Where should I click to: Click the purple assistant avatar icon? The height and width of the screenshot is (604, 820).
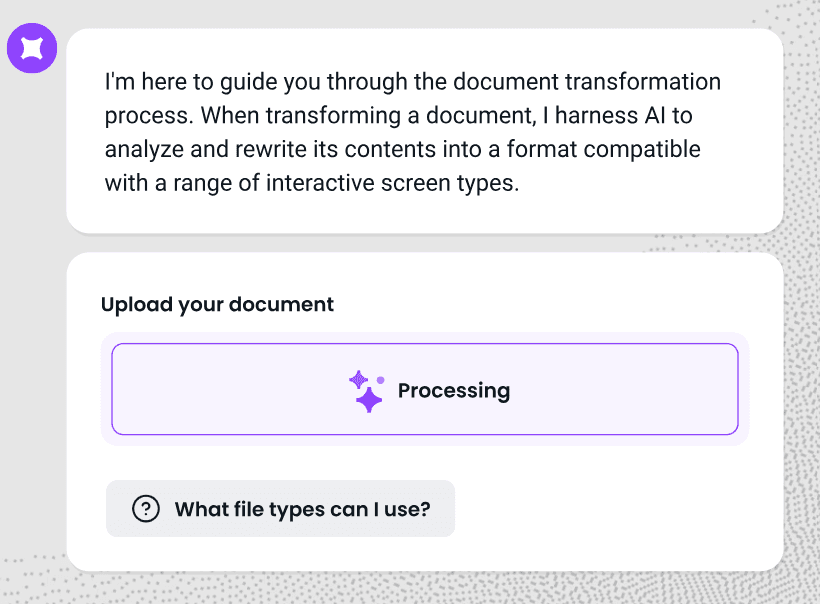coord(32,48)
